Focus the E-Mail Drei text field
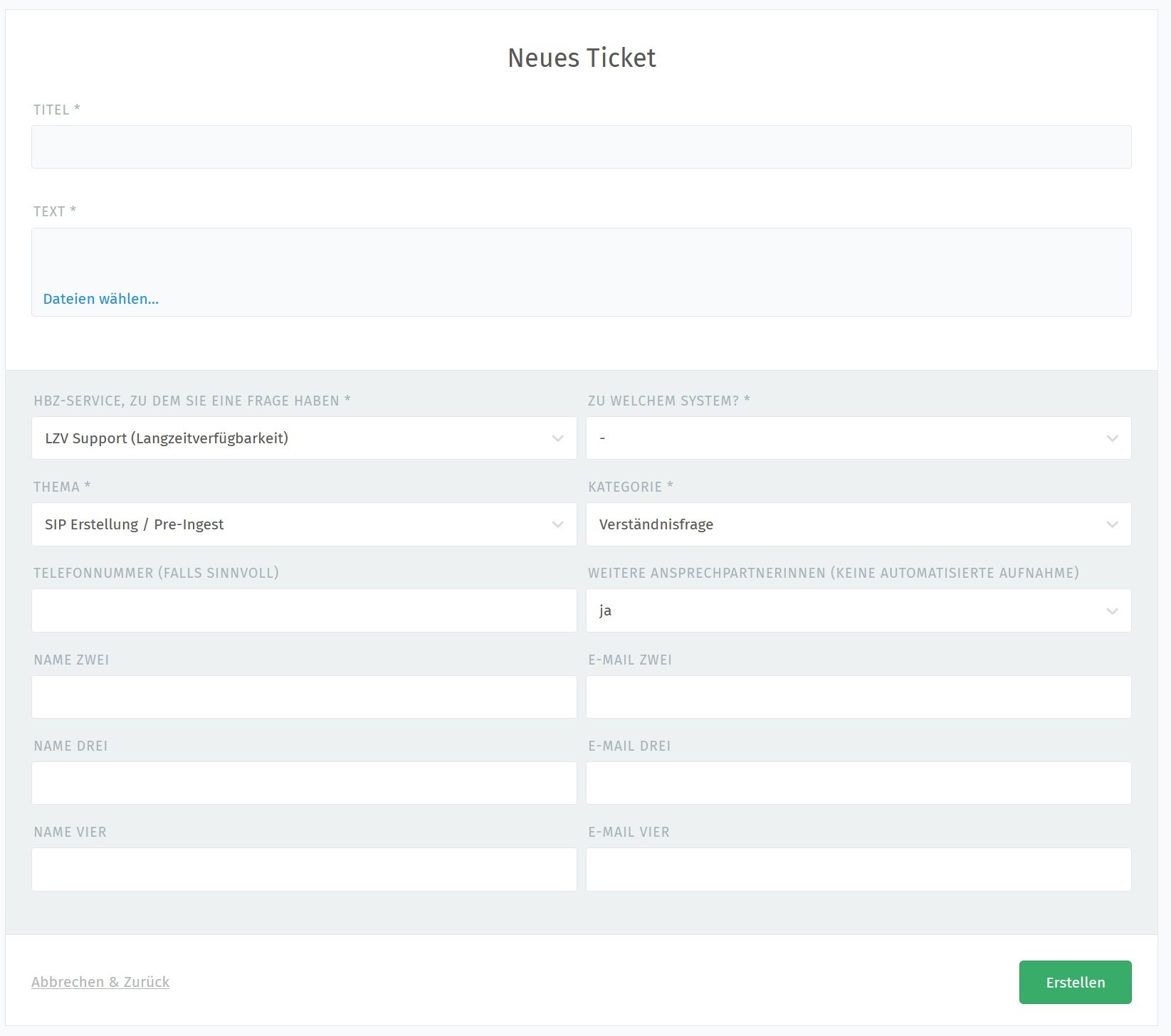 tap(858, 783)
